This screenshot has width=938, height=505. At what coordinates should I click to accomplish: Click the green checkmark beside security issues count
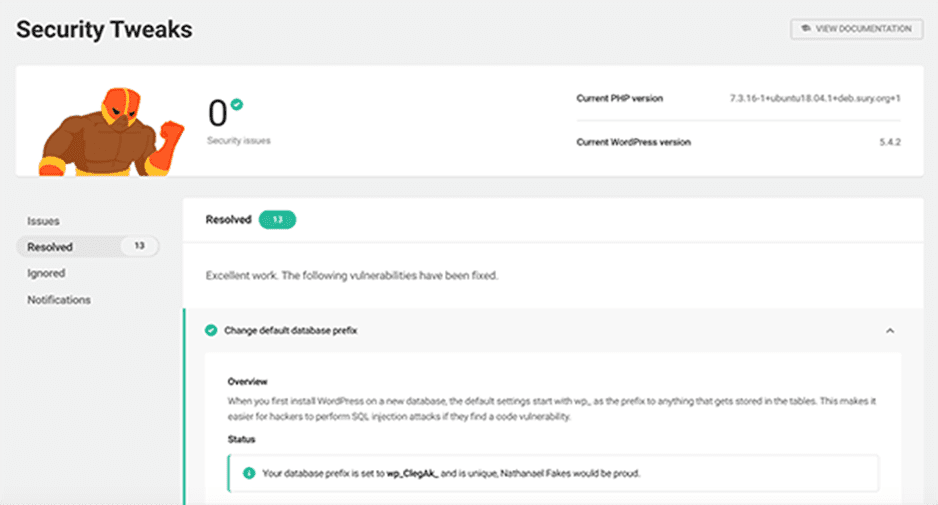(237, 105)
